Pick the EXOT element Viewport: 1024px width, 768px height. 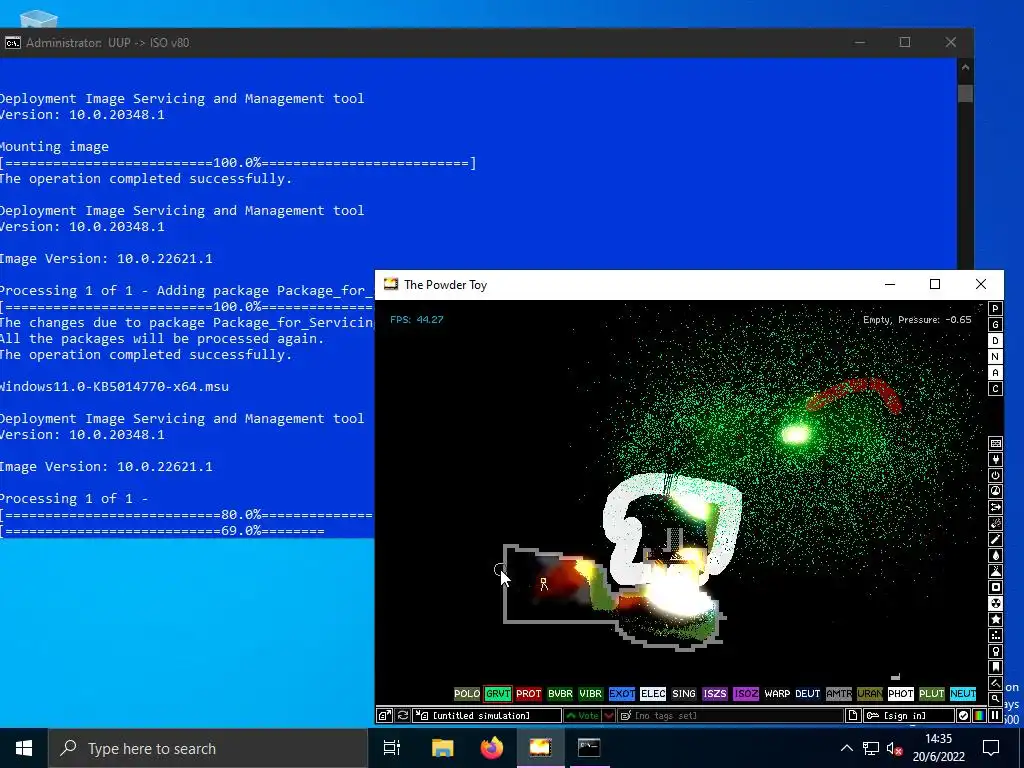(622, 694)
